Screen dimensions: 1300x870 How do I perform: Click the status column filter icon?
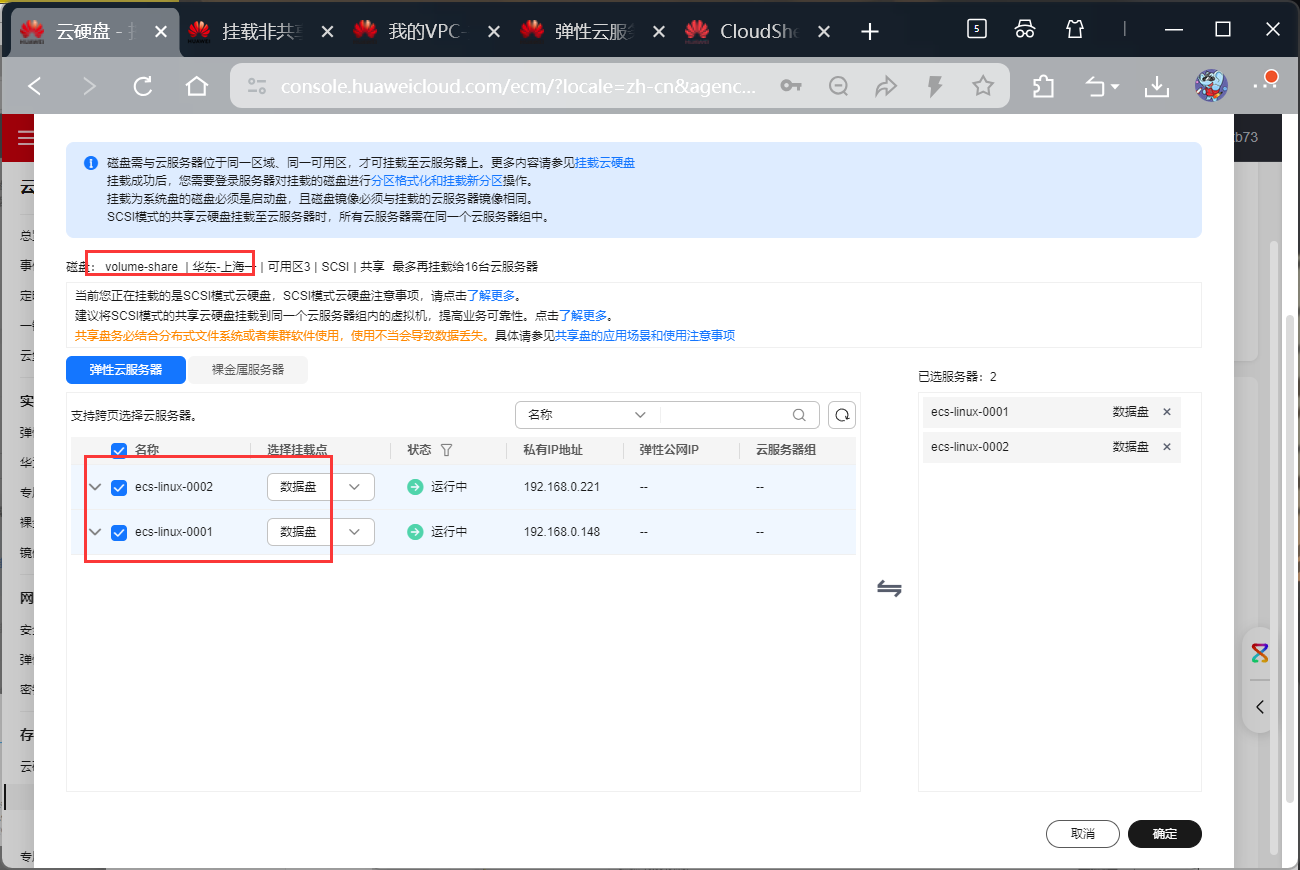tap(447, 450)
